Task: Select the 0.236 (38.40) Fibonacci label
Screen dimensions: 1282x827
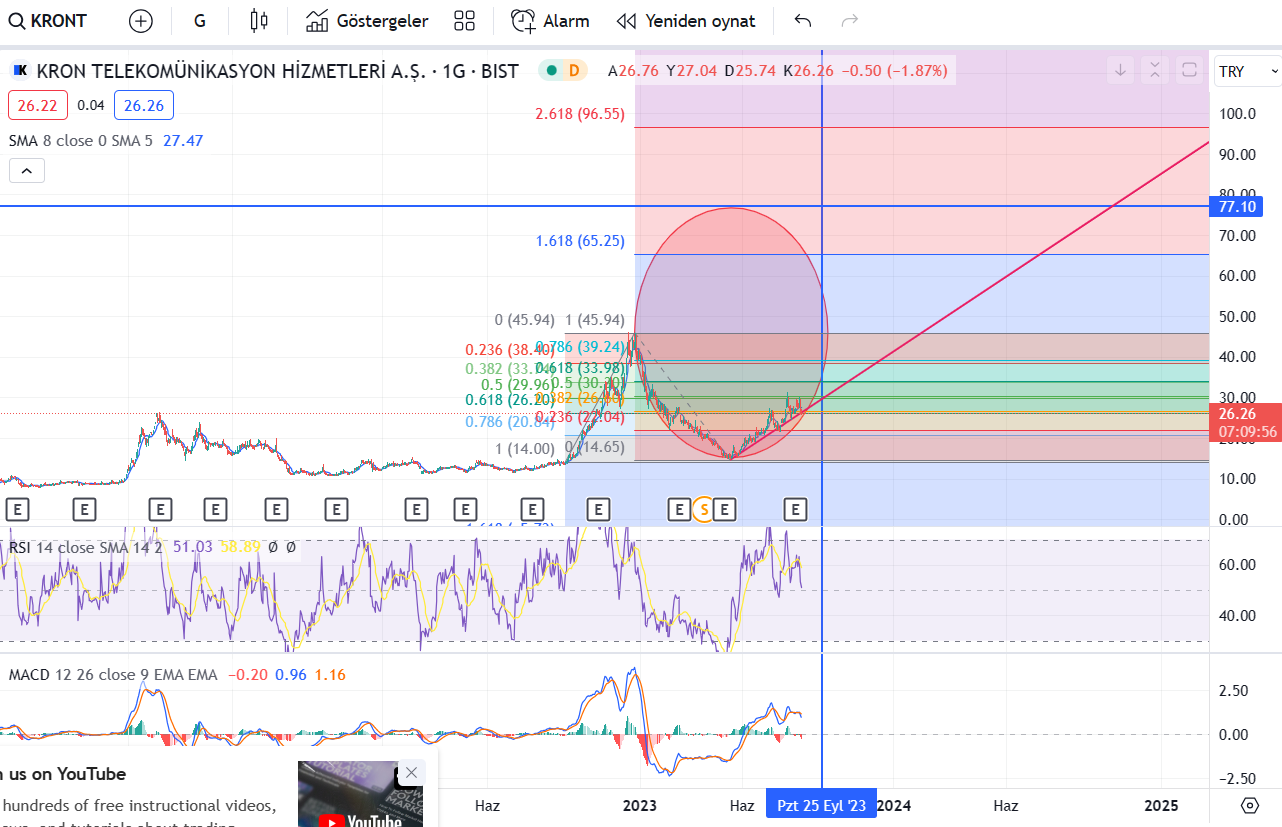Action: (509, 350)
